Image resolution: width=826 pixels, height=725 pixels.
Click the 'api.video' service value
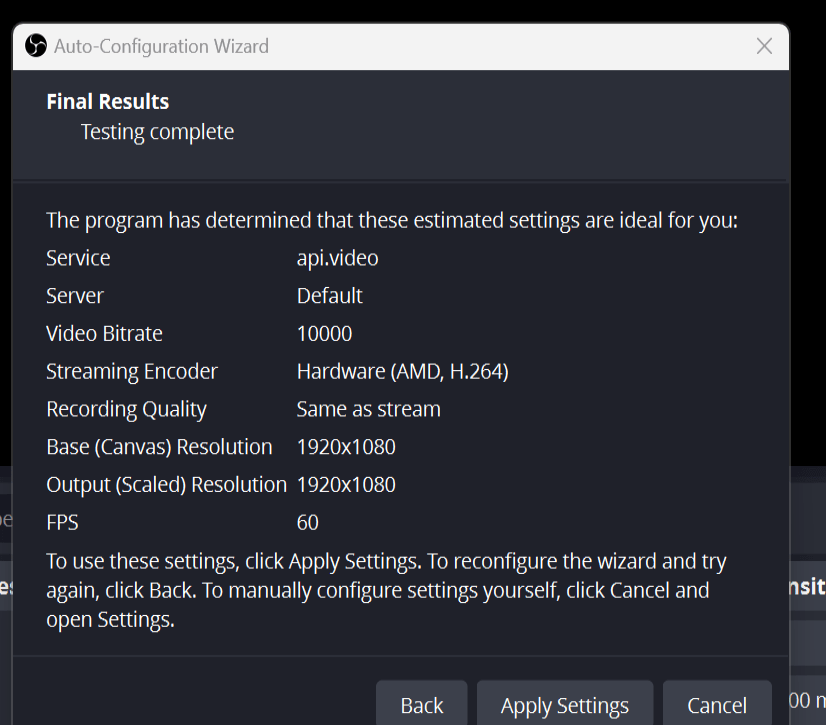(x=338, y=258)
